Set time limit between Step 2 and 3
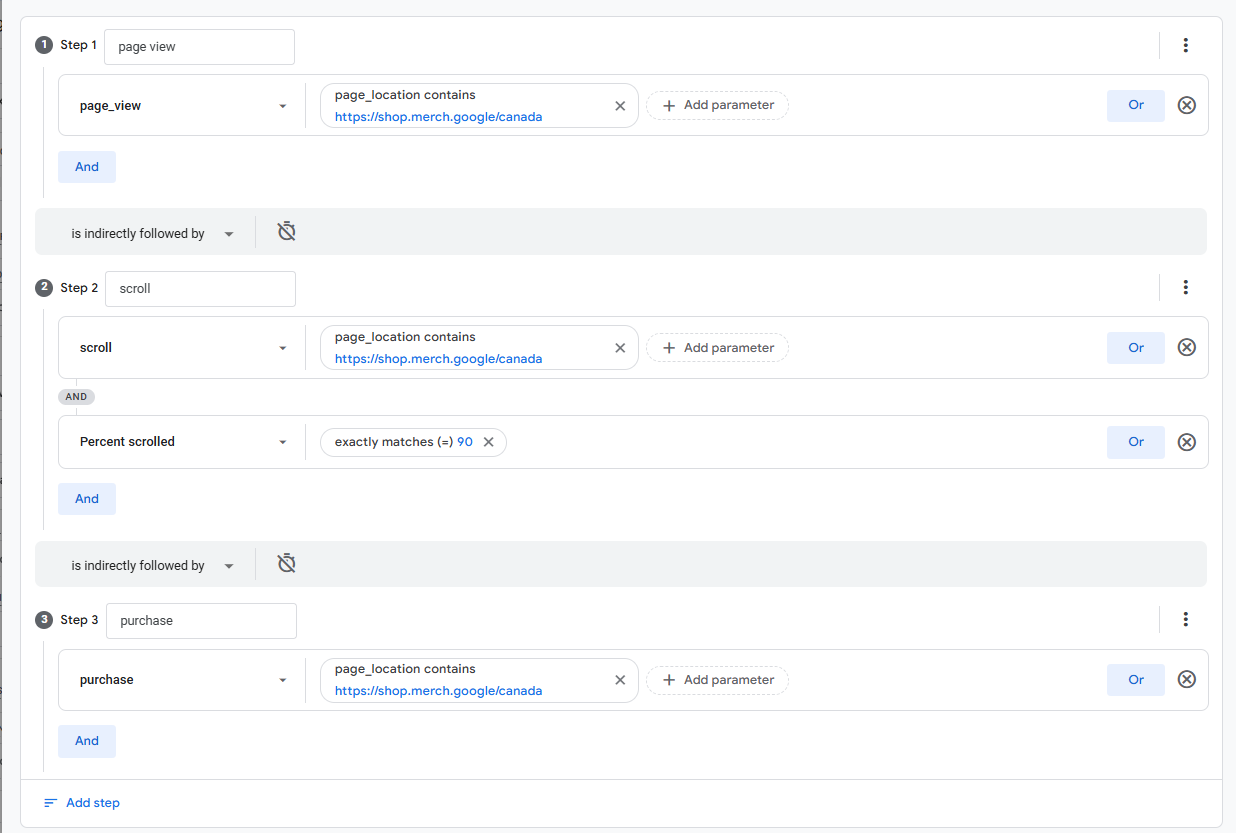 click(286, 564)
